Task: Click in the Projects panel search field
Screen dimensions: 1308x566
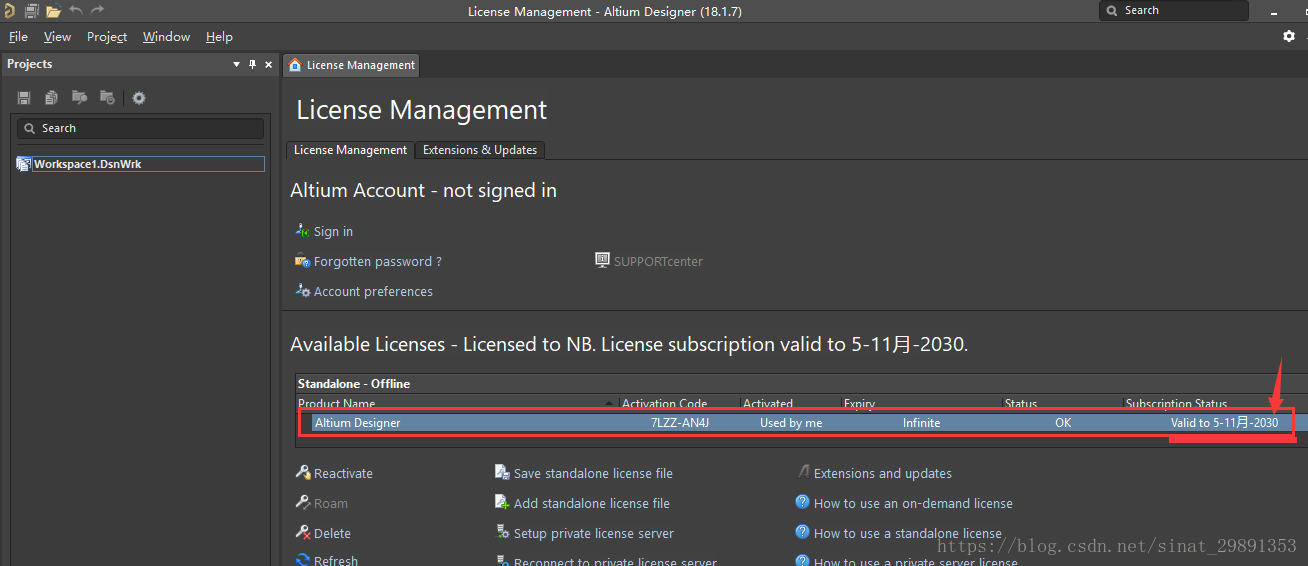Action: click(140, 128)
